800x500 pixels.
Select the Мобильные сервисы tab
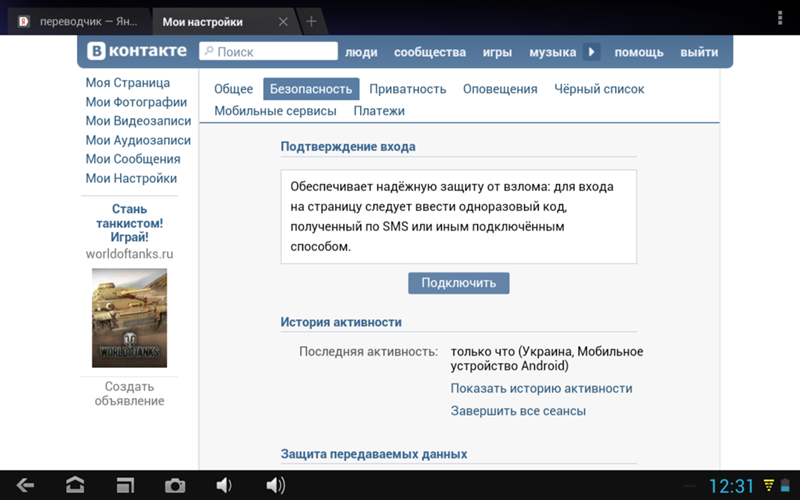275,111
